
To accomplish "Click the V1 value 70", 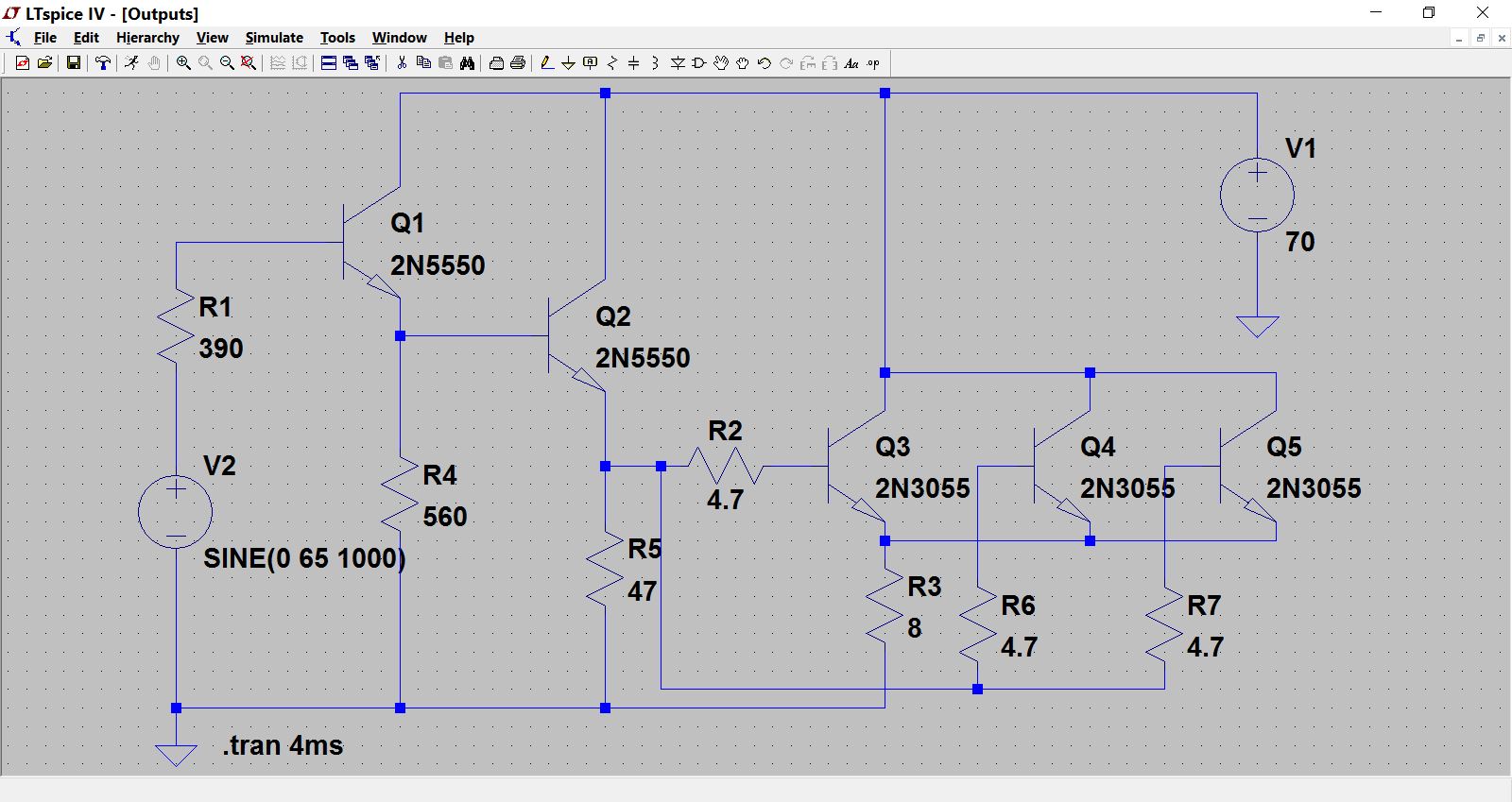I will [x=1300, y=242].
